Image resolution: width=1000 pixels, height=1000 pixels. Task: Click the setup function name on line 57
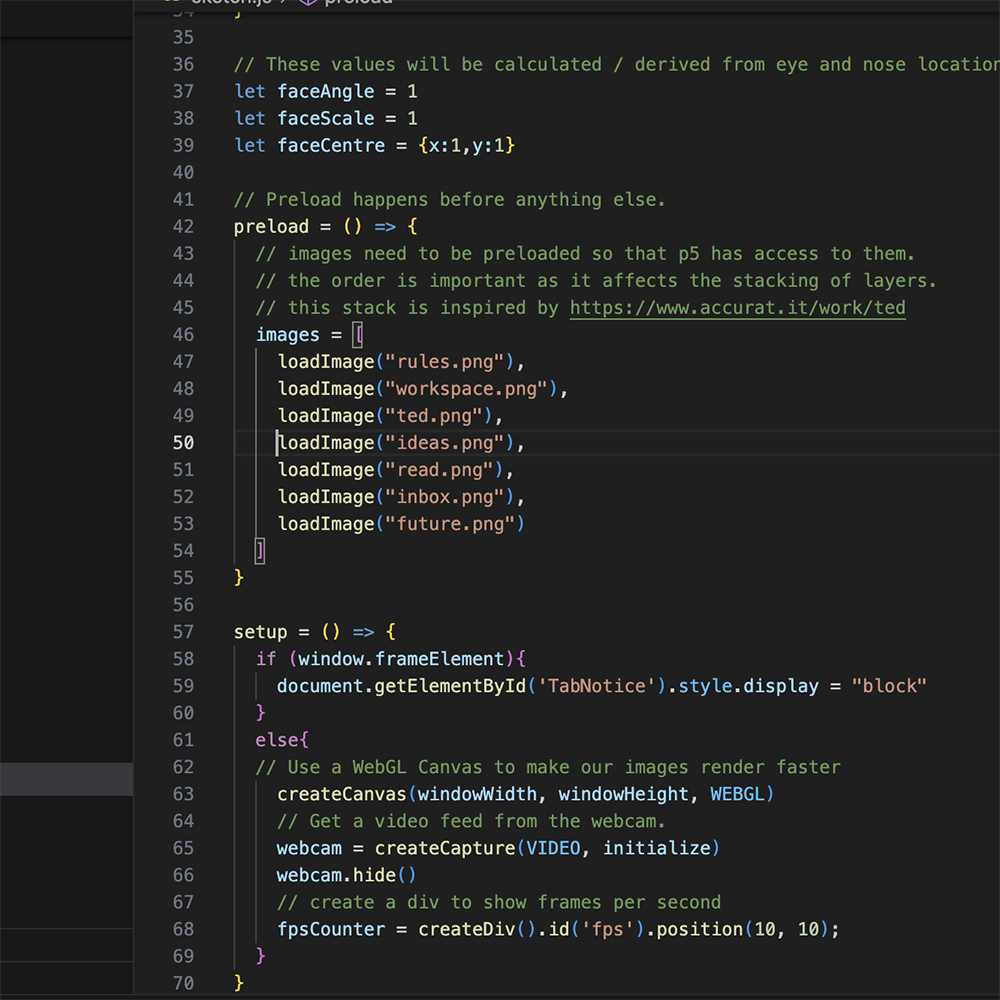[x=260, y=631]
